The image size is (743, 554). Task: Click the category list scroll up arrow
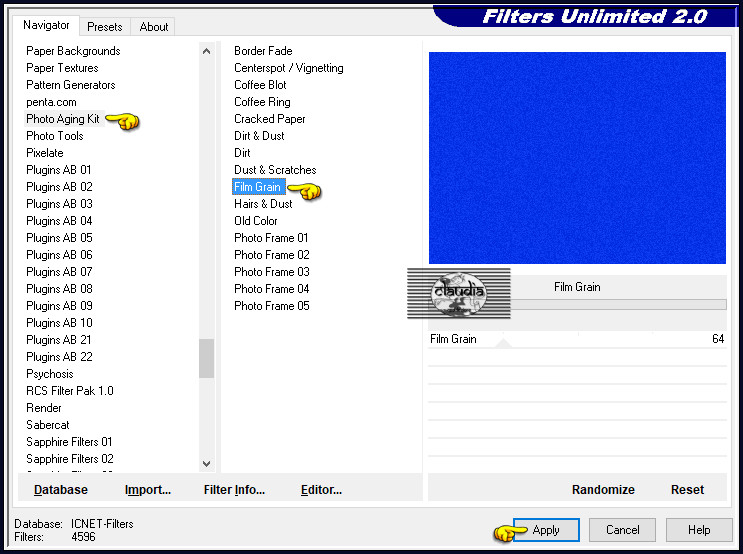point(206,51)
